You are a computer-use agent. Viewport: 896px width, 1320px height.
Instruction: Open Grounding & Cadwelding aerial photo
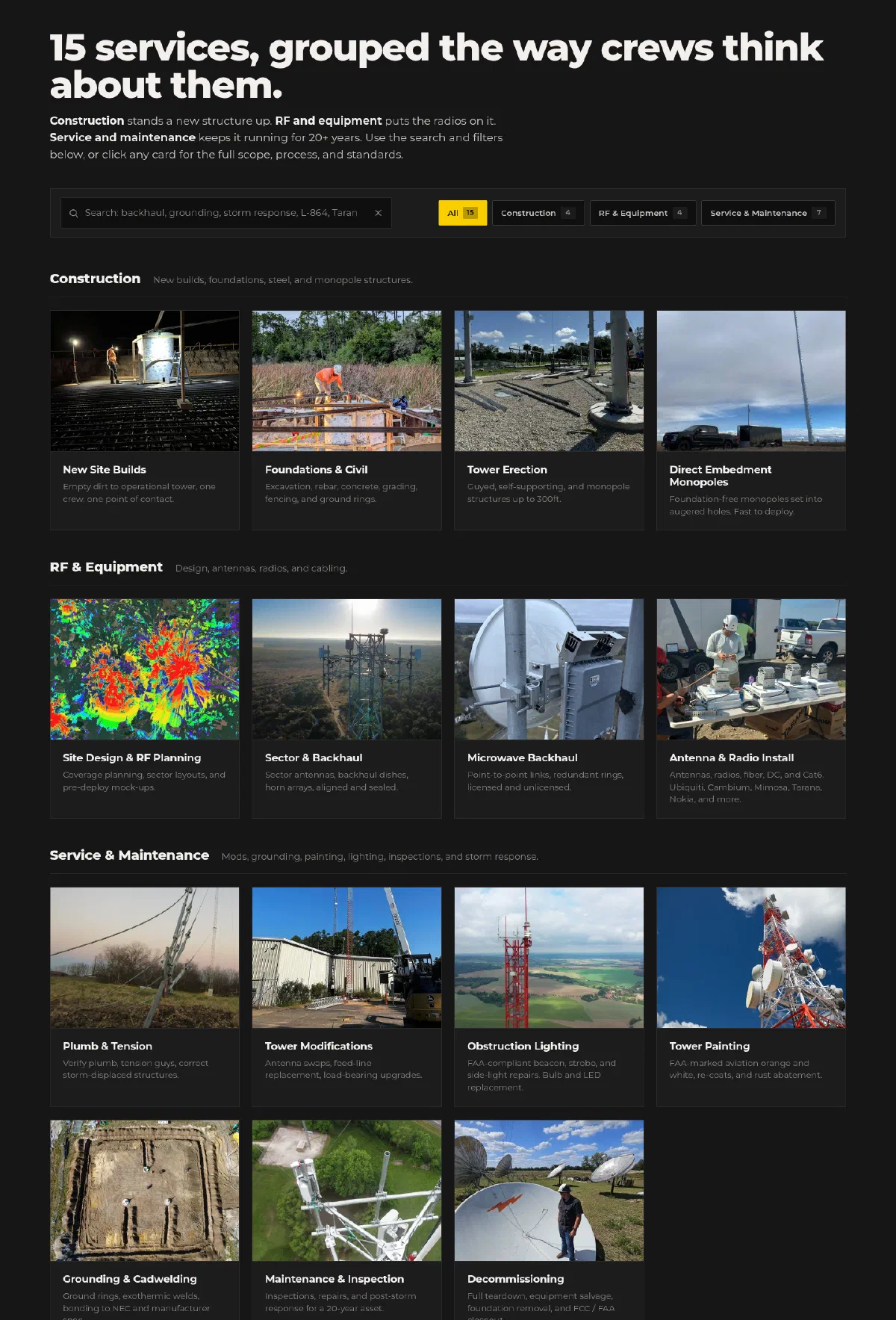145,1191
